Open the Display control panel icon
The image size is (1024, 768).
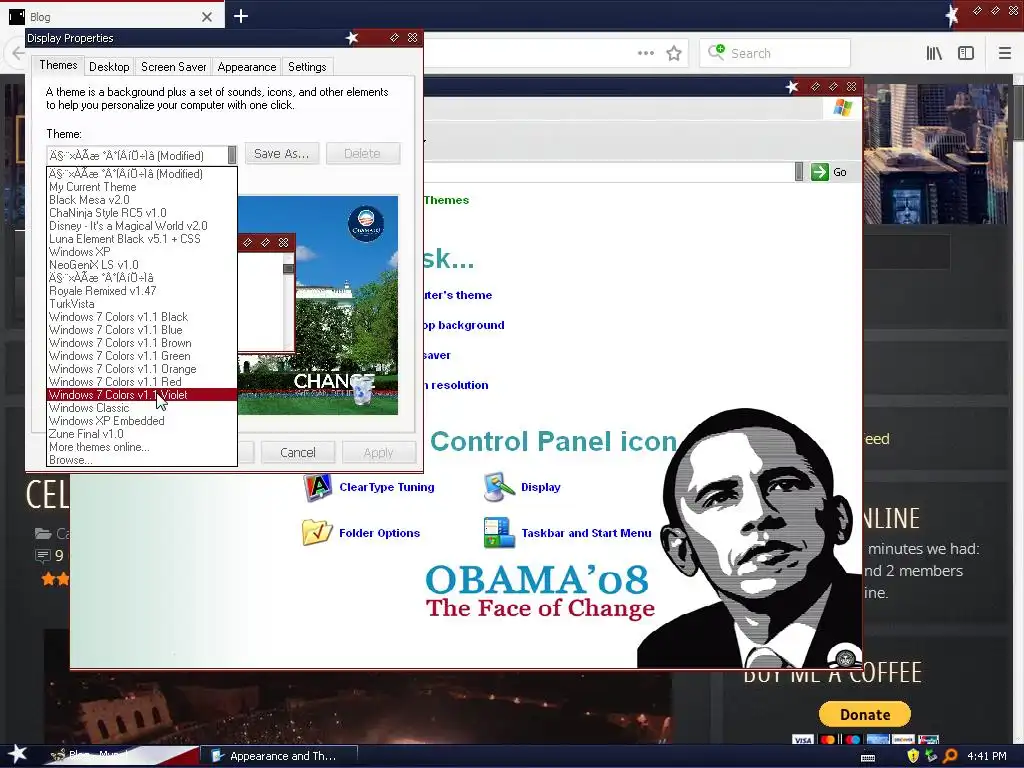tap(498, 487)
